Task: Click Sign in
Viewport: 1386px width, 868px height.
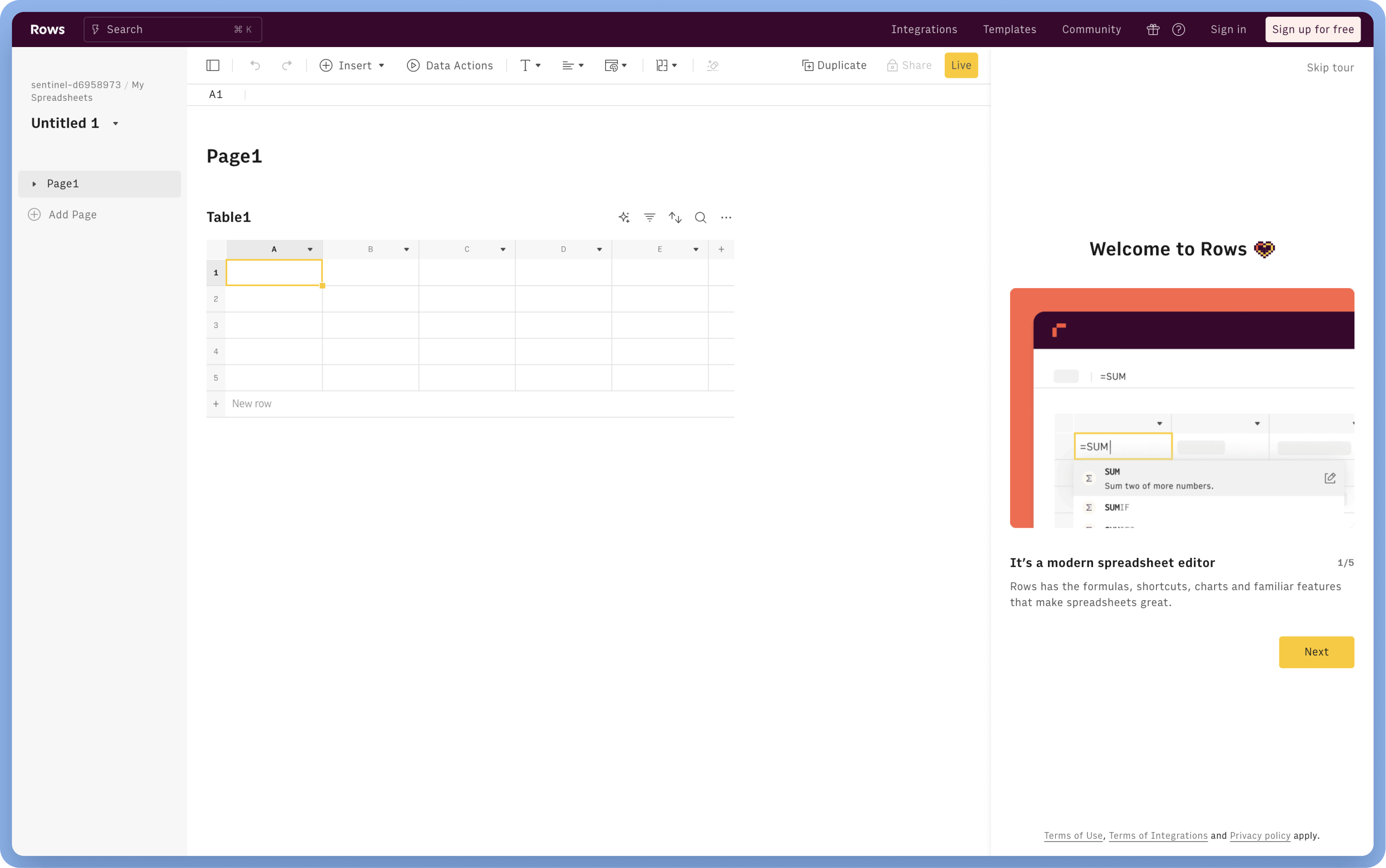Action: point(1228,29)
